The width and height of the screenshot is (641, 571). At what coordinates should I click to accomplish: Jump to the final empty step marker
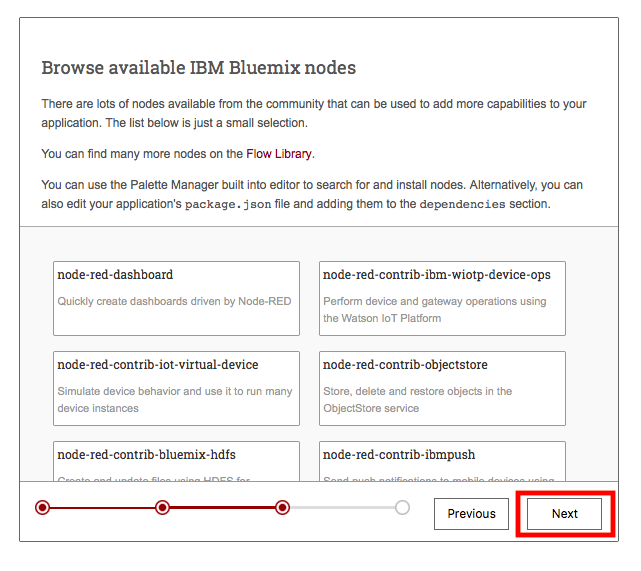pos(402,508)
